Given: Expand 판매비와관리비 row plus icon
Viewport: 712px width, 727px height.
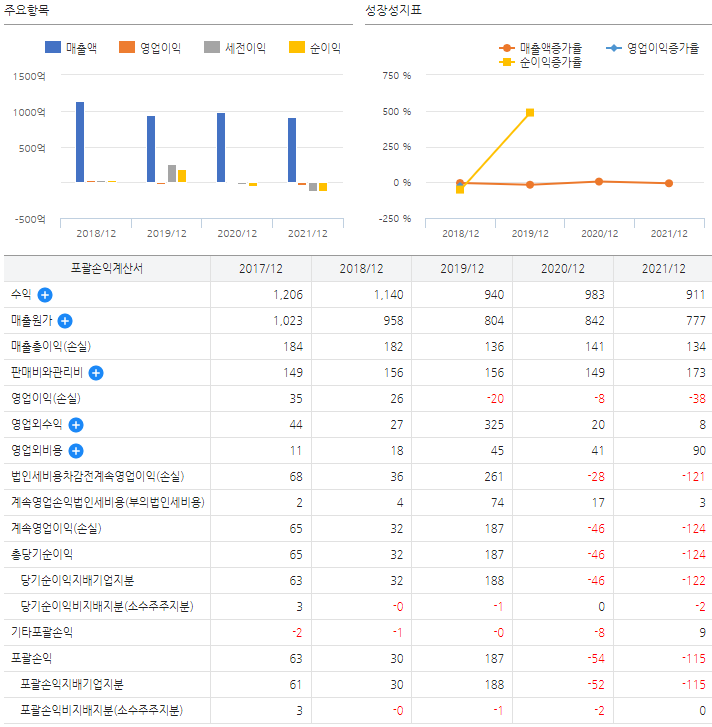Looking at the screenshot, I should coord(96,373).
